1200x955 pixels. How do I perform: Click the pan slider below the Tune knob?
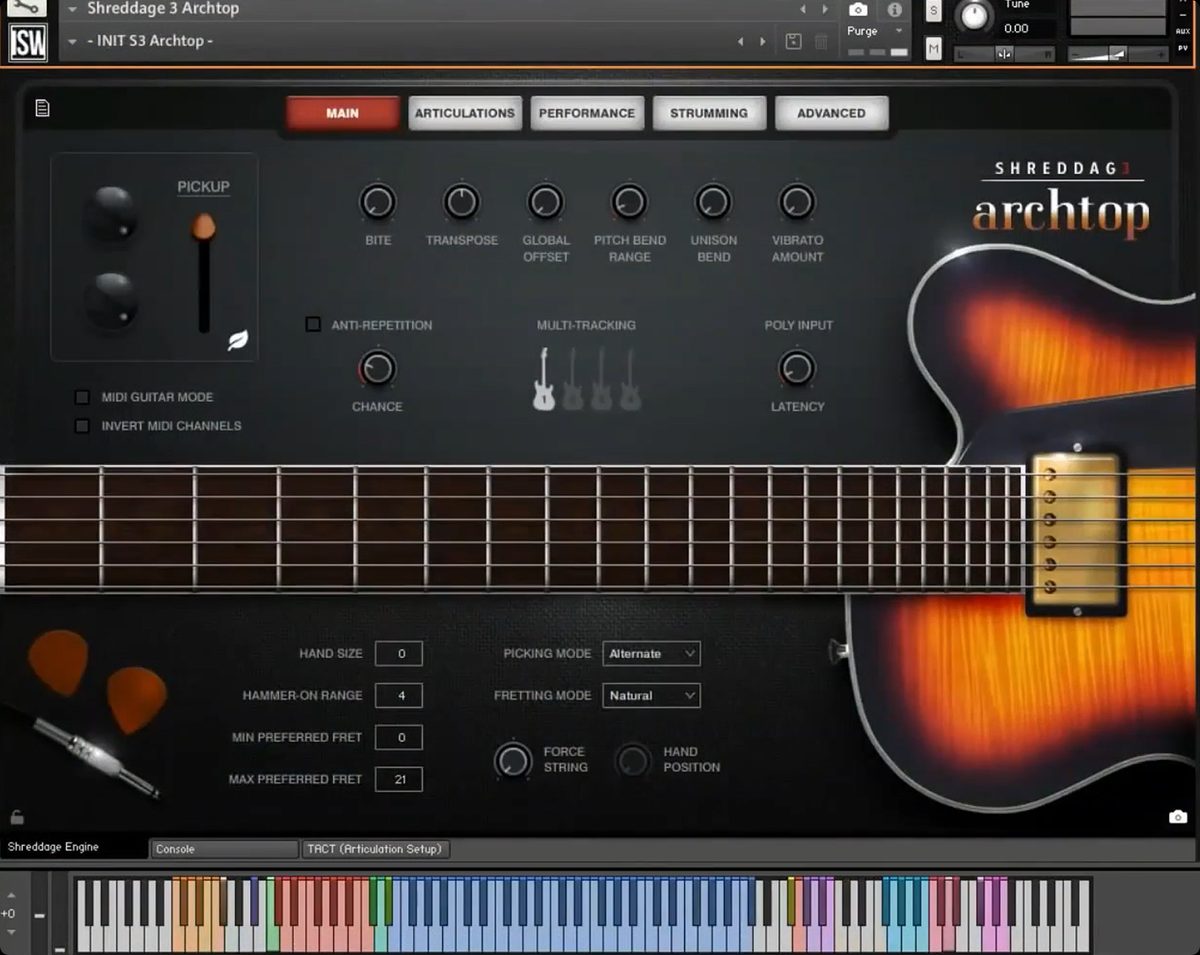point(1004,54)
